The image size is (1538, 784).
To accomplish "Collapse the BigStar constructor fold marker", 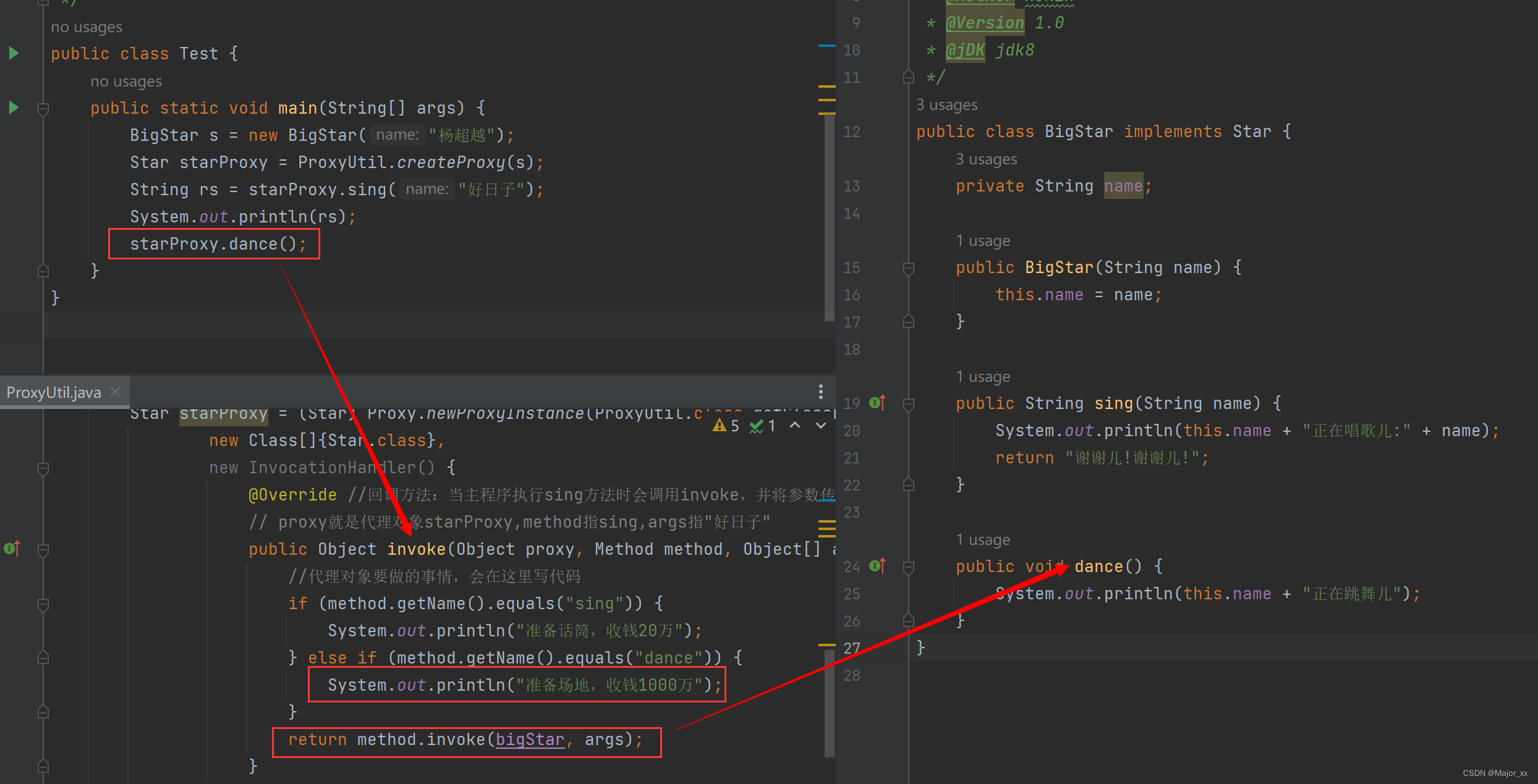I will 908,269.
